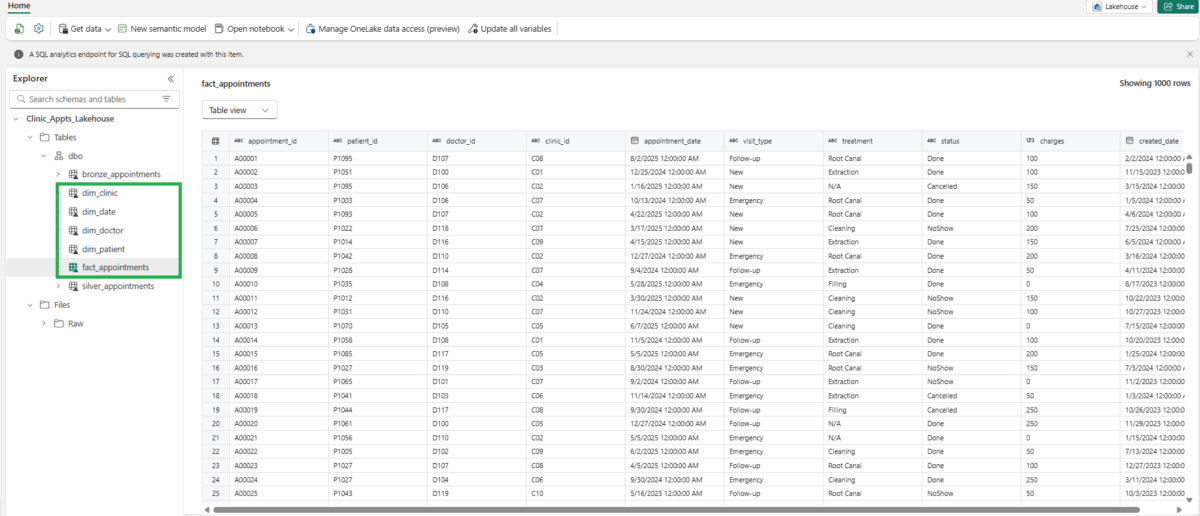
Task: Open the Table view dropdown
Action: point(239,110)
